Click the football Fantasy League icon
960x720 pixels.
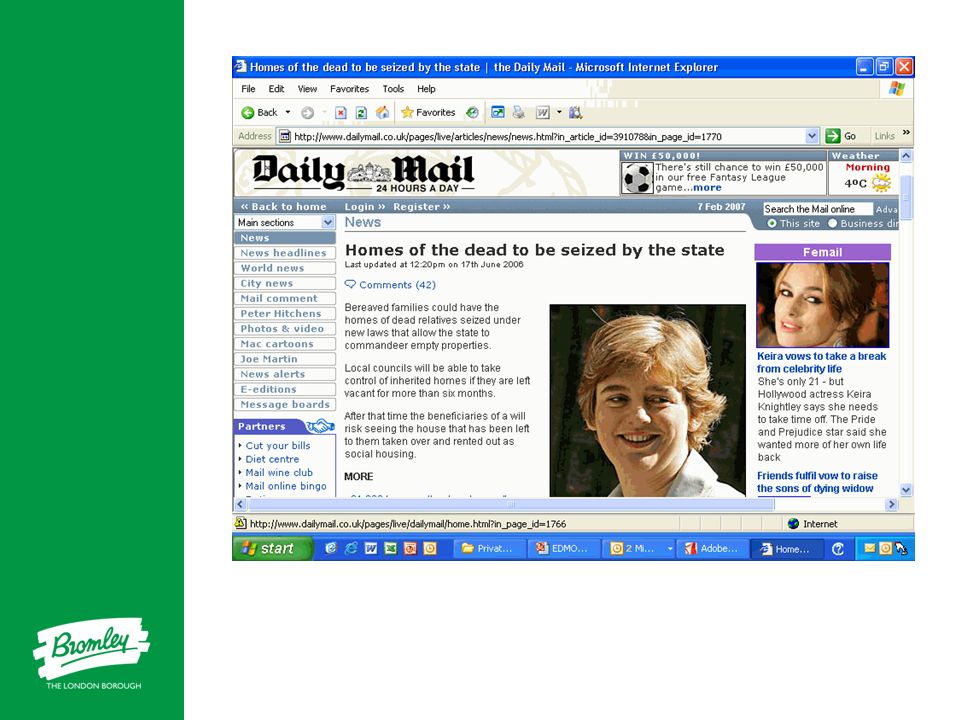pyautogui.click(x=637, y=179)
